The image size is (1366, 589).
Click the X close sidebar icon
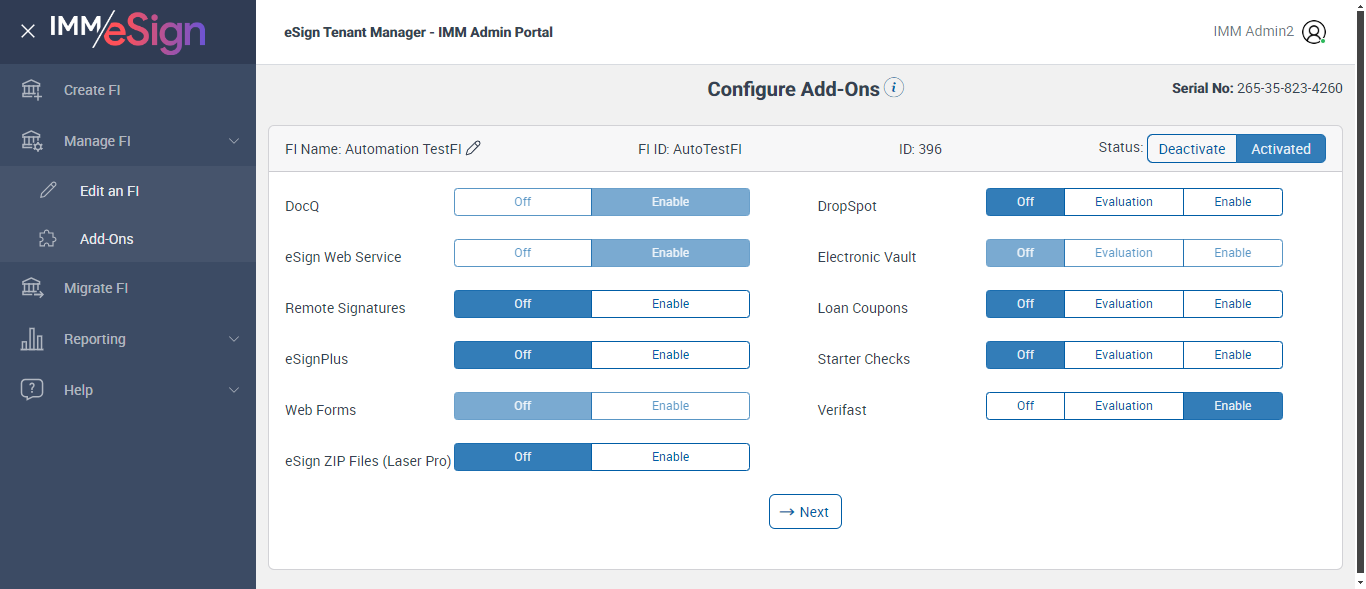tap(28, 31)
